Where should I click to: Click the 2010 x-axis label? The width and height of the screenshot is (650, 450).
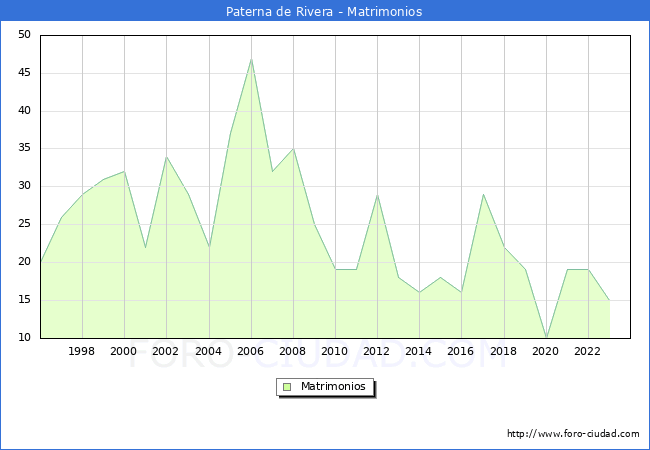[x=335, y=352]
